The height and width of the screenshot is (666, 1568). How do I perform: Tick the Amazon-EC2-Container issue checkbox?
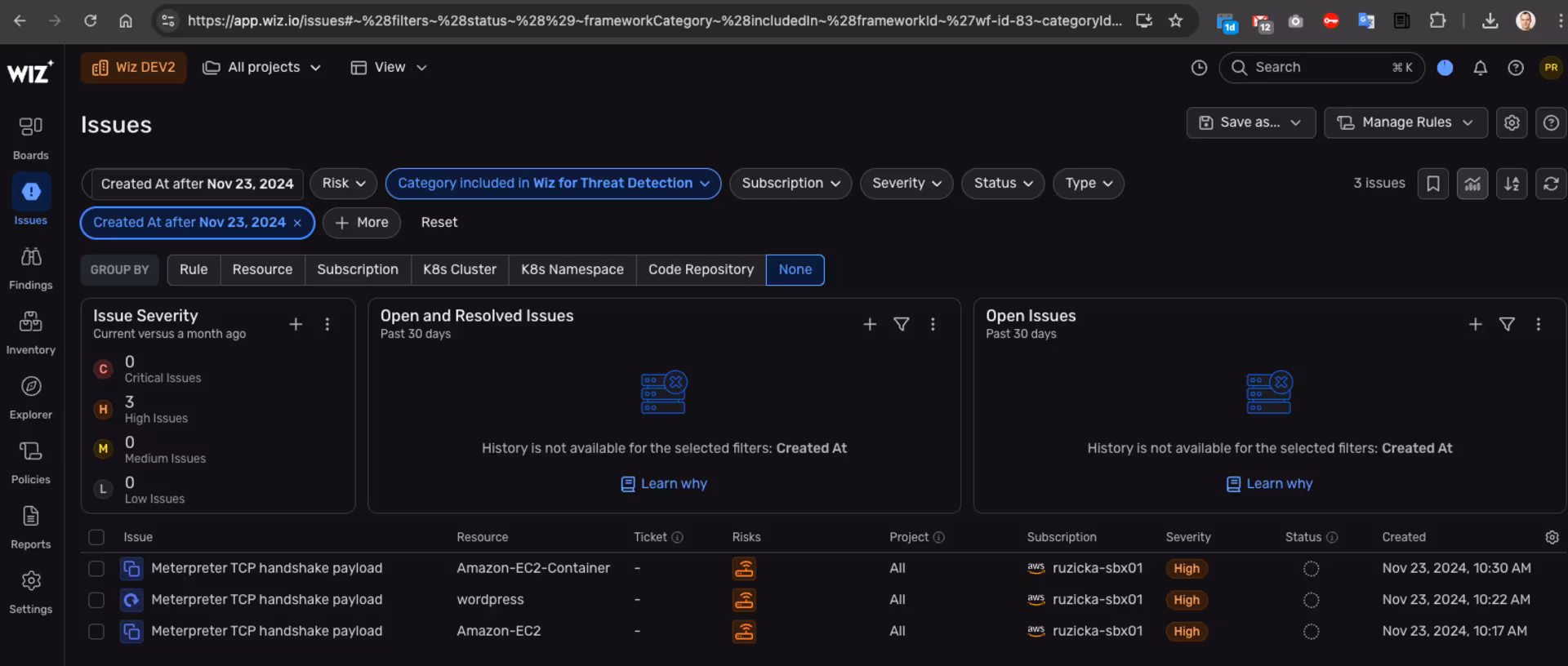(x=96, y=568)
